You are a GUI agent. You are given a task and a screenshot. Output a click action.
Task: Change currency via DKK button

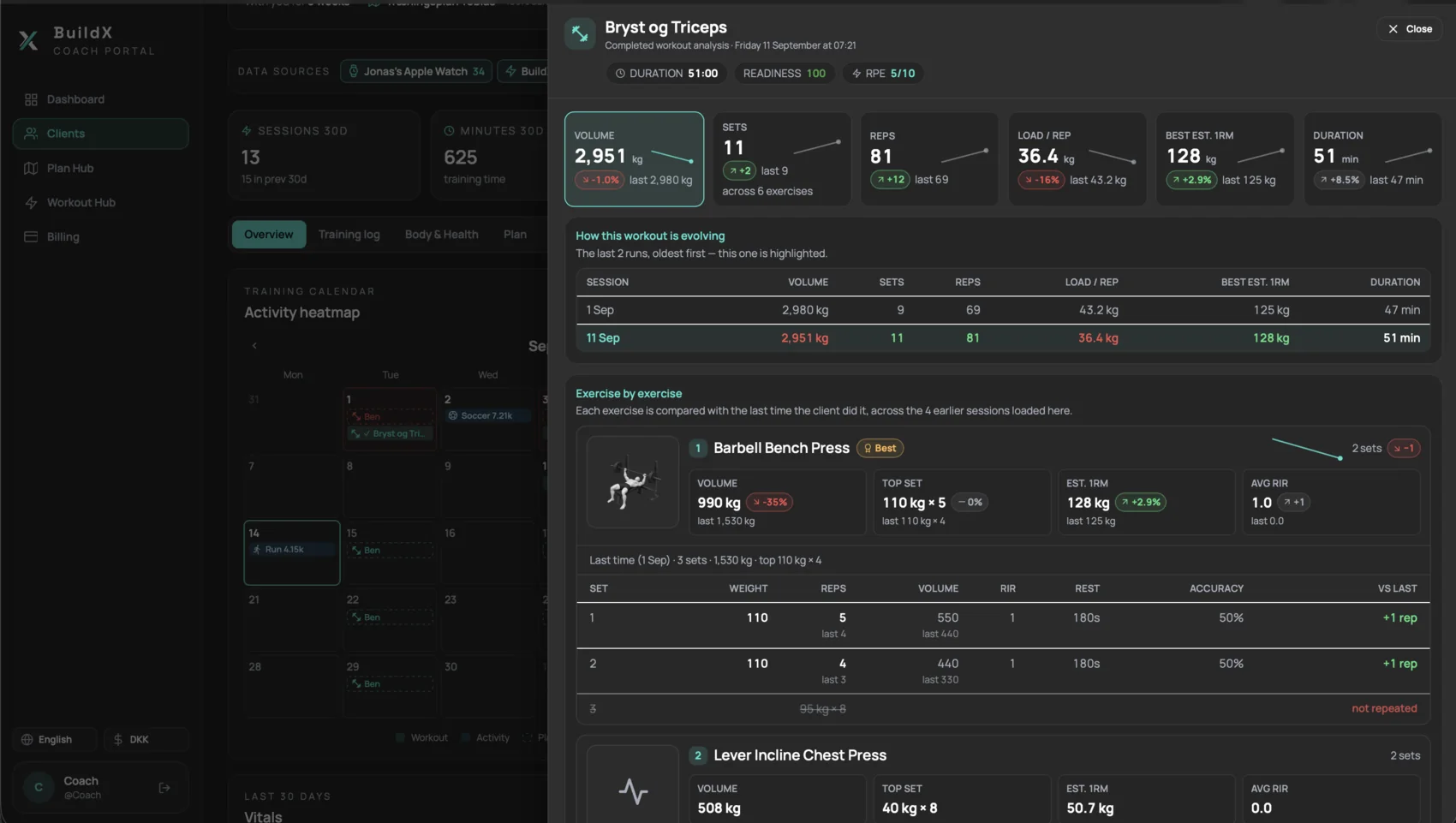(146, 739)
